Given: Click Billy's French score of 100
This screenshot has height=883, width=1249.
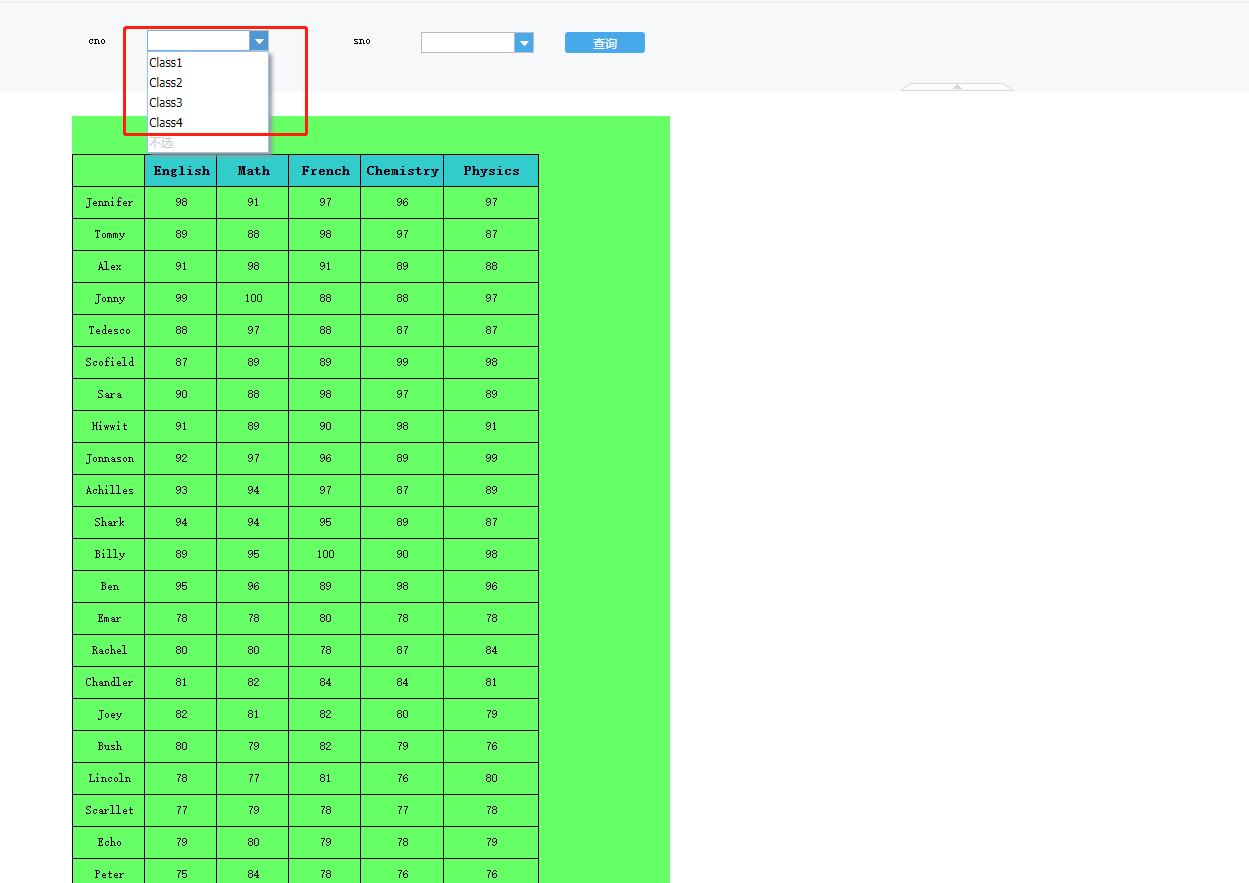Looking at the screenshot, I should click(325, 554).
